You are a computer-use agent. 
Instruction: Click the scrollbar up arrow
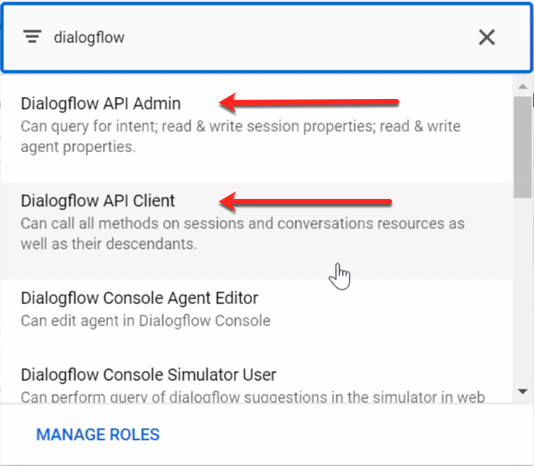(523, 87)
